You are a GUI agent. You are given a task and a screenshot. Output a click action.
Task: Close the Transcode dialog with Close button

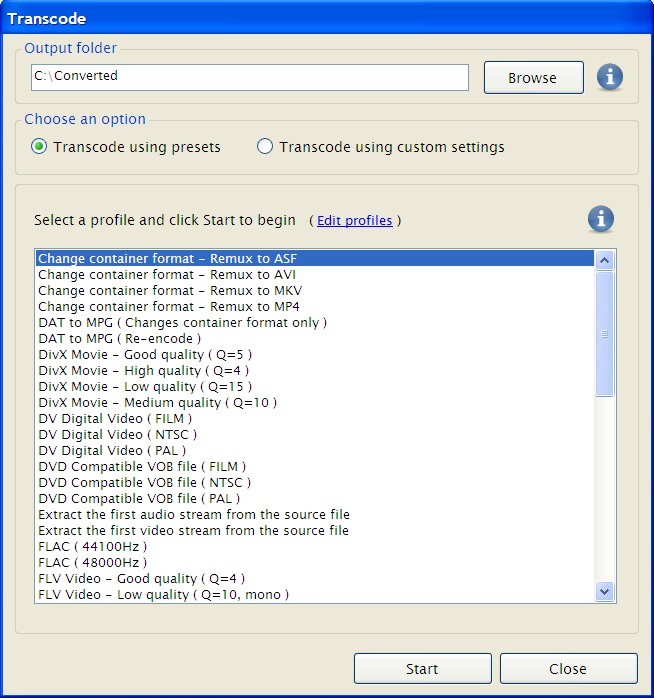pos(568,669)
